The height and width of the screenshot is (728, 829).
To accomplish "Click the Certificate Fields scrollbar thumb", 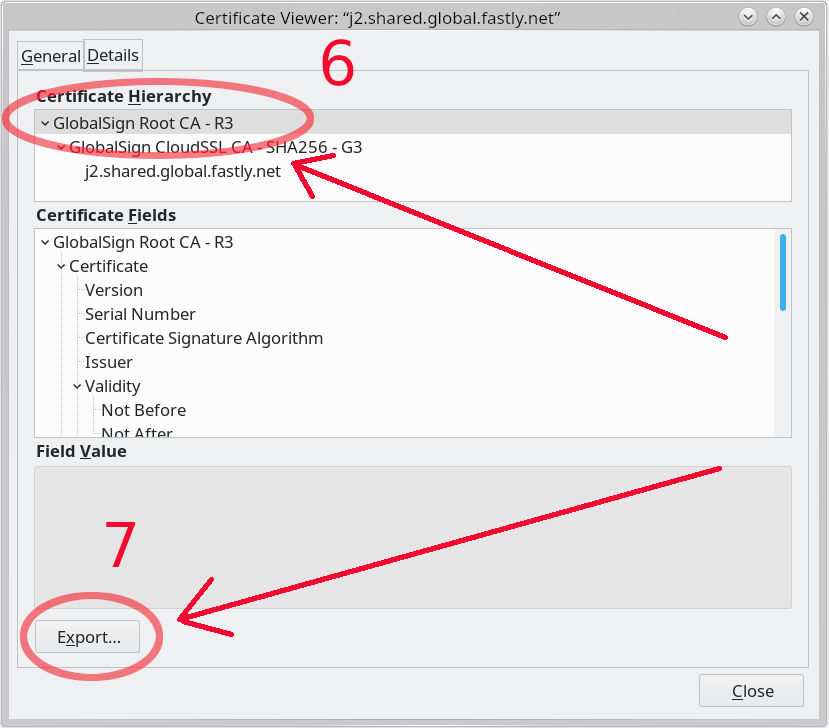I will click(782, 272).
